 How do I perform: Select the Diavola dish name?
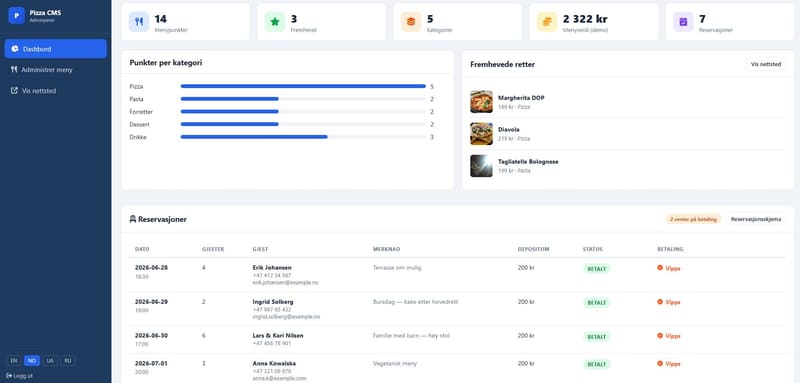click(x=509, y=130)
